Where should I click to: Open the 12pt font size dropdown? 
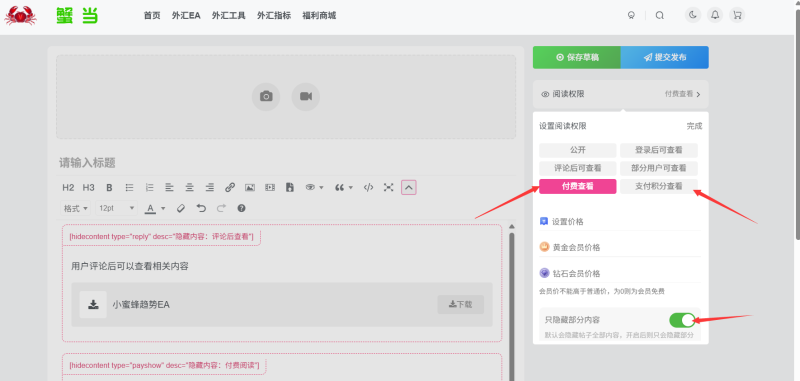coord(117,208)
